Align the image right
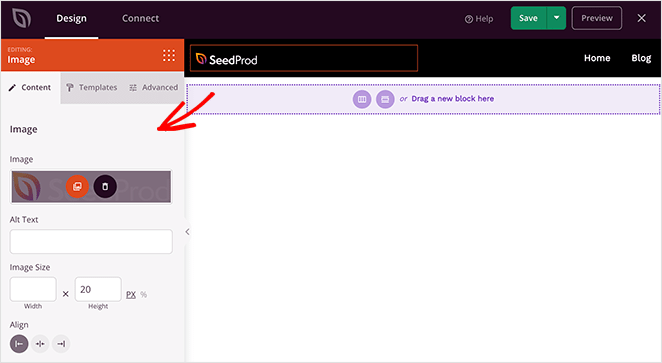This screenshot has width=662, height=363. (61, 344)
